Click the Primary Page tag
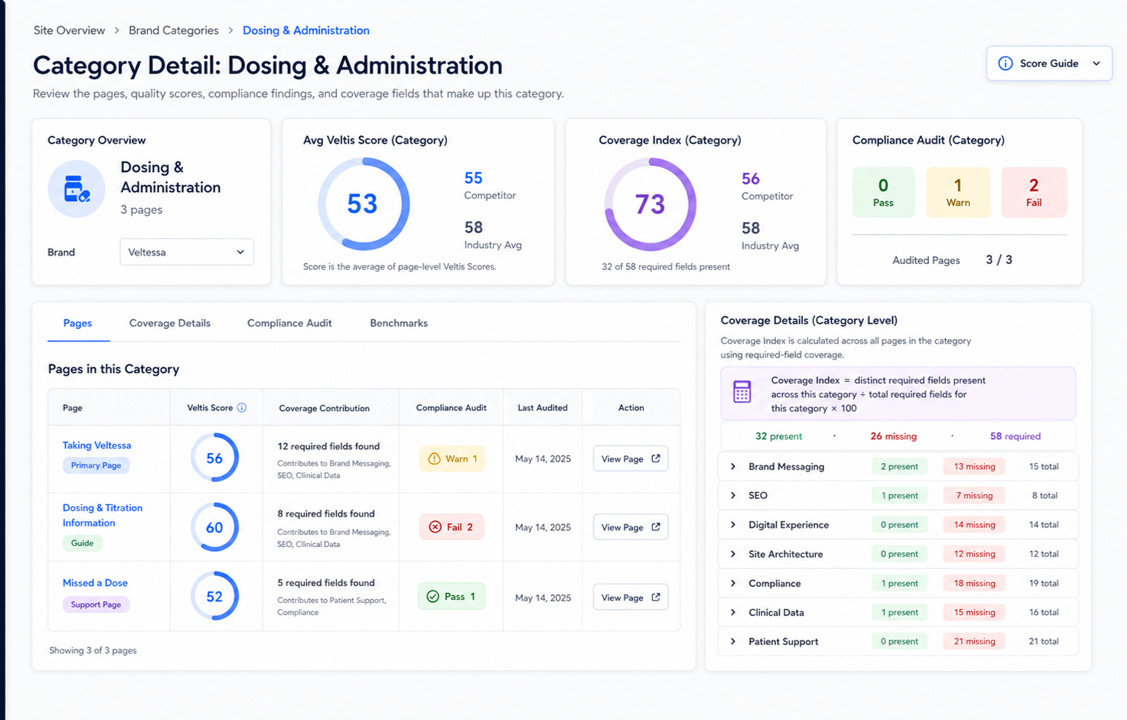The height and width of the screenshot is (720, 1127). click(x=96, y=466)
